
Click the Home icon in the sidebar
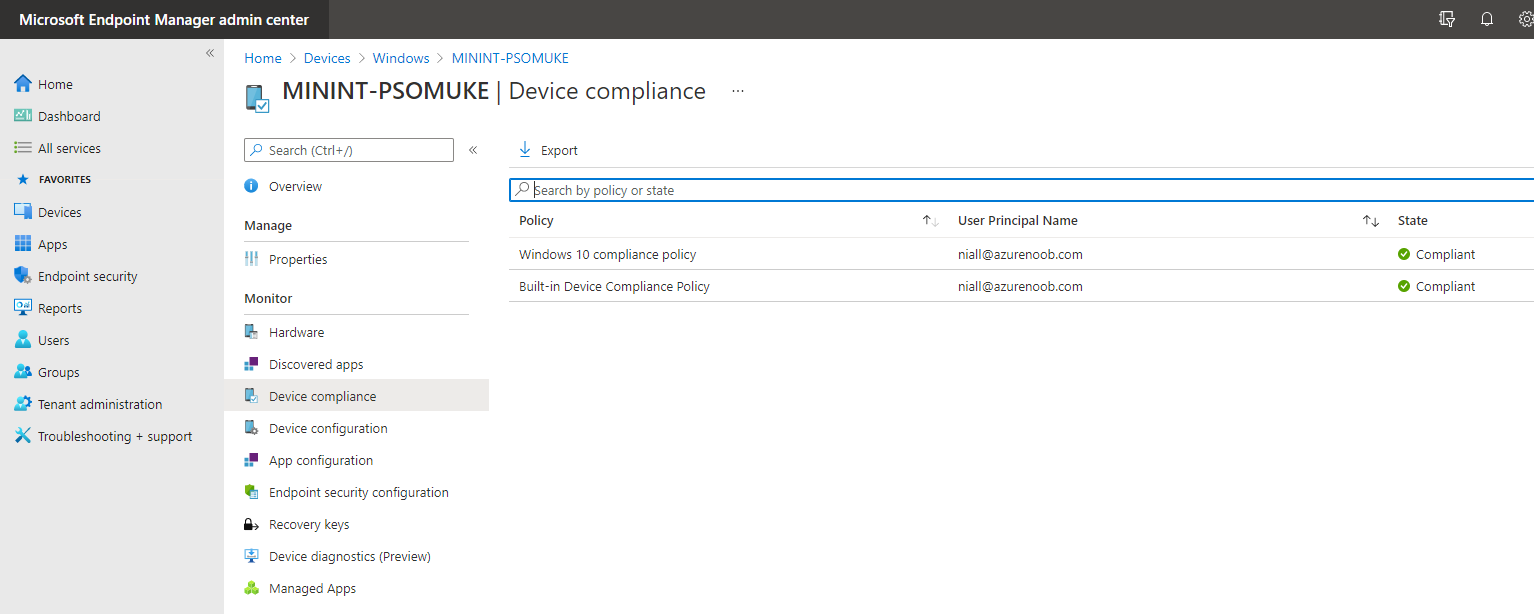pos(23,84)
